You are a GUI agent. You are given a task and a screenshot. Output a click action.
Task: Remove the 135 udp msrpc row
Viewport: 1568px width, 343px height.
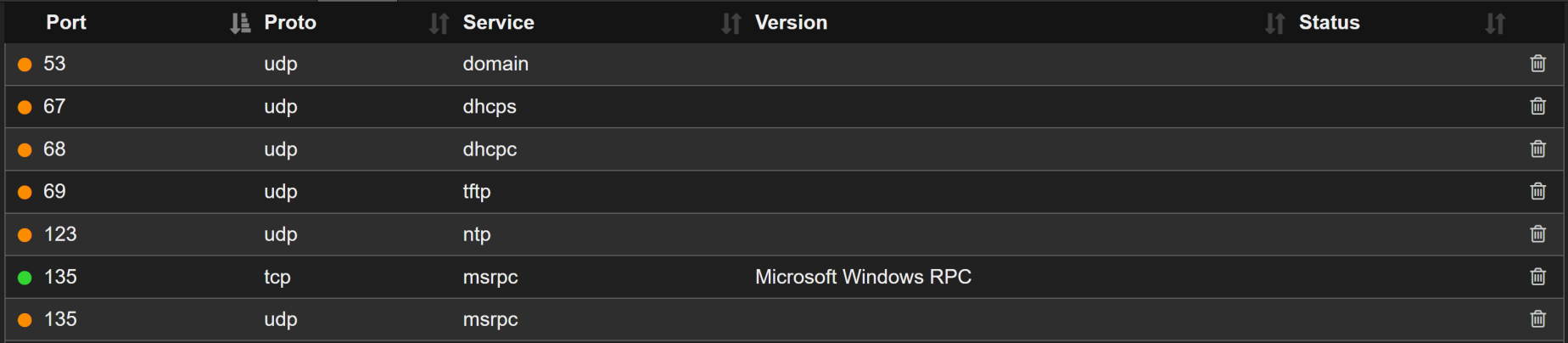click(1537, 319)
